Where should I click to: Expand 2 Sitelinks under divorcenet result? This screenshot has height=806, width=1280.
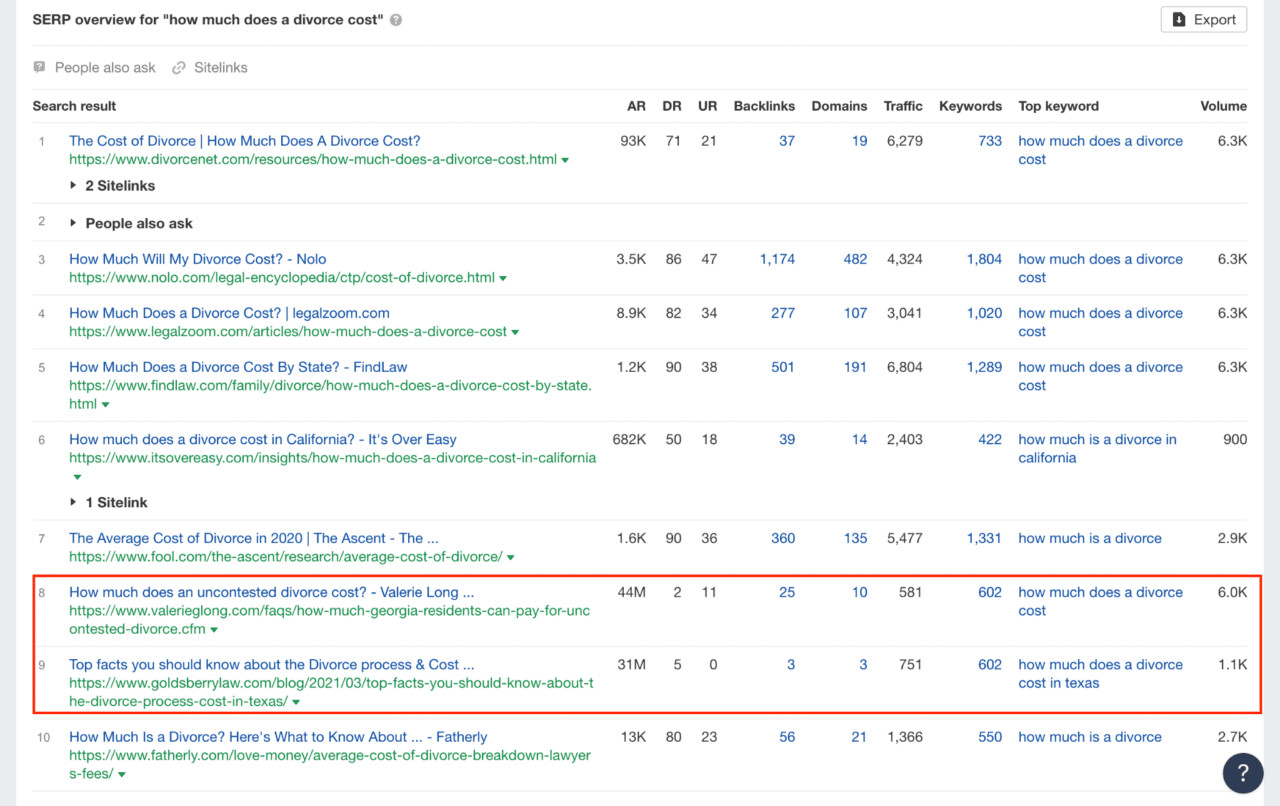coord(112,185)
